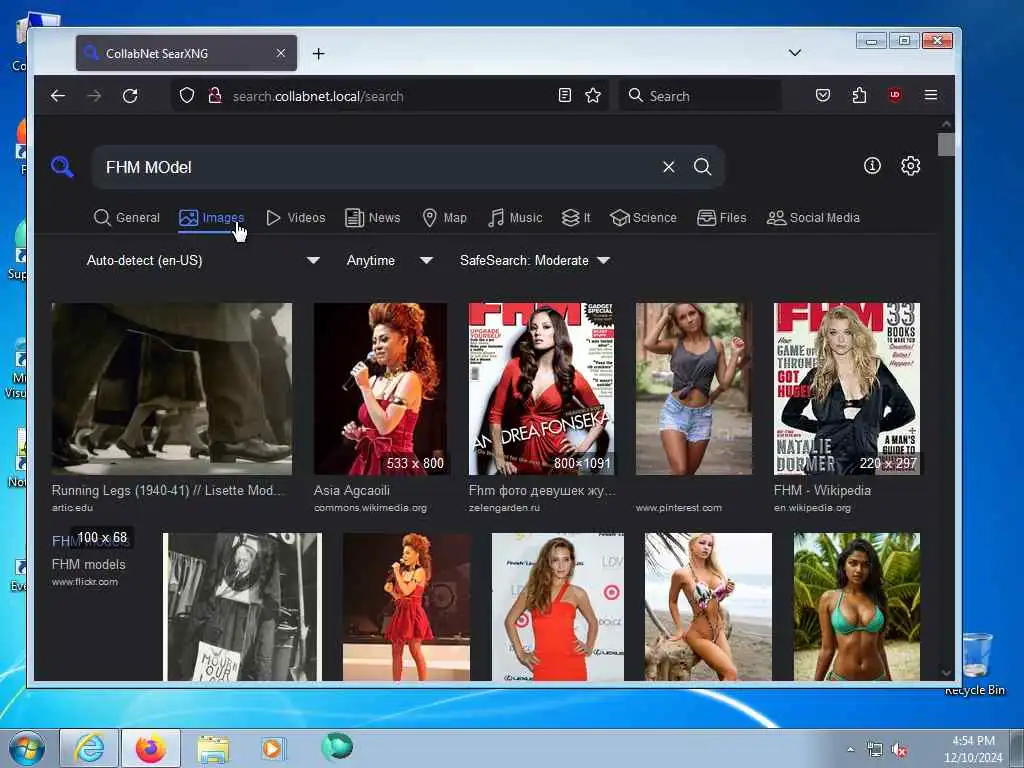Open the Andrea Fonseka FHM cover thumbnail

coord(541,389)
